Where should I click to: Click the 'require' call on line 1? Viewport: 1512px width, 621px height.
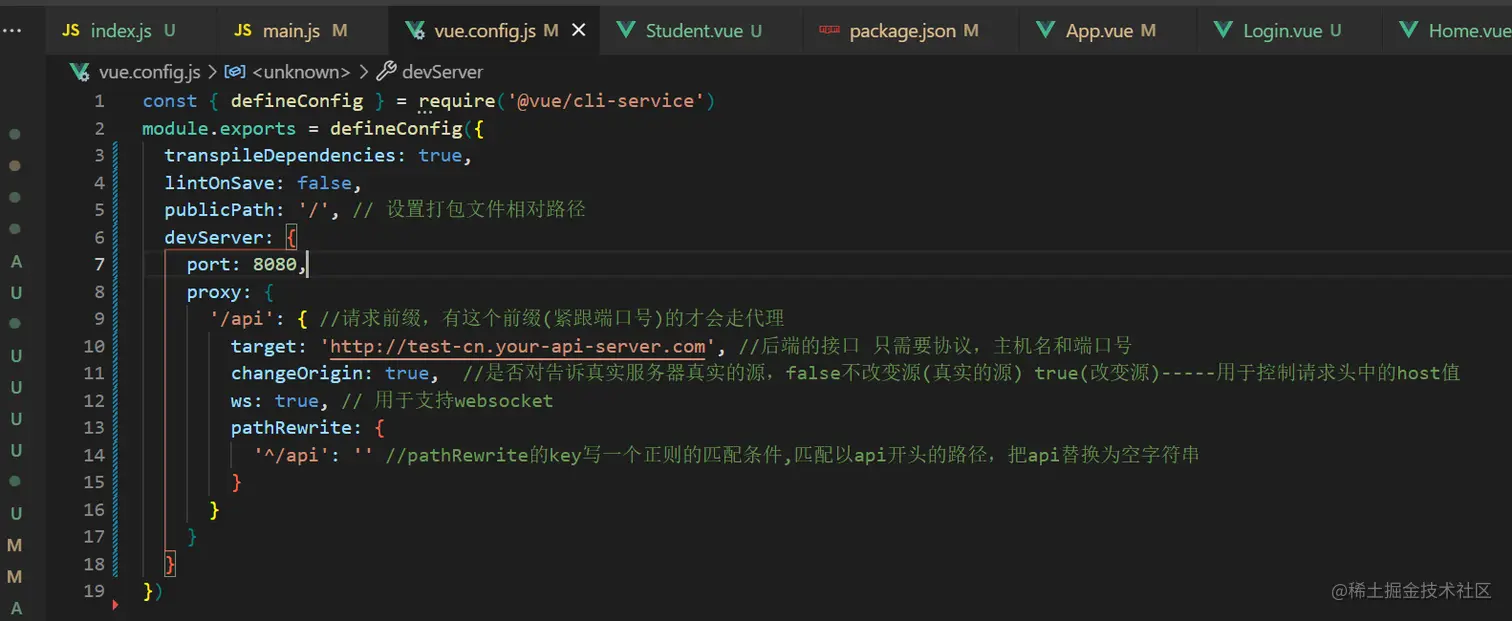(457, 101)
